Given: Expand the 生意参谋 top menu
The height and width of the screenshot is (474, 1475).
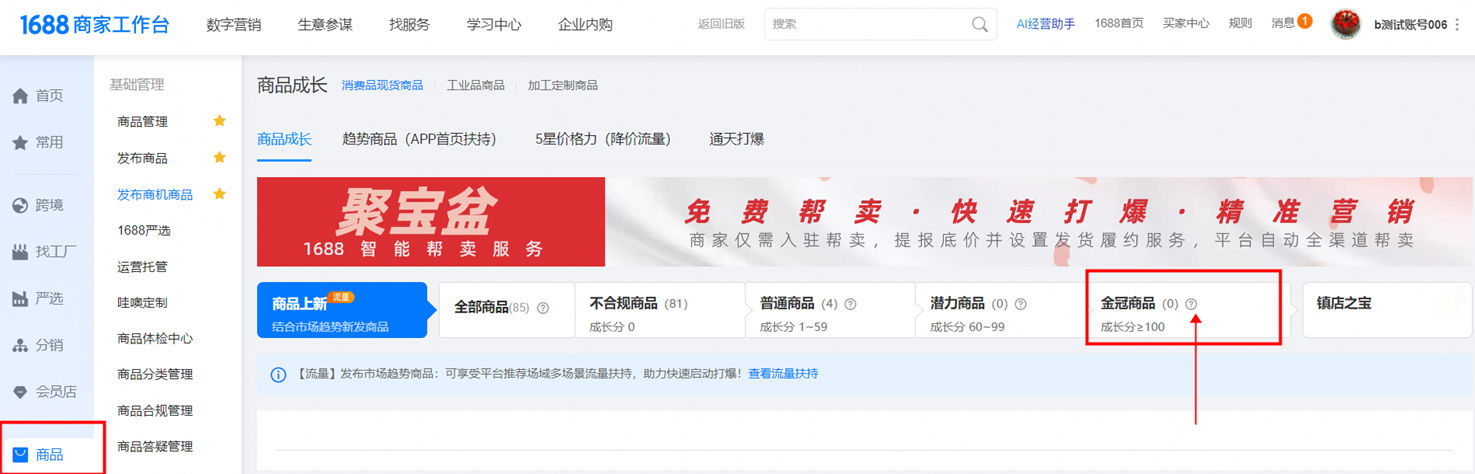Looking at the screenshot, I should [x=325, y=24].
